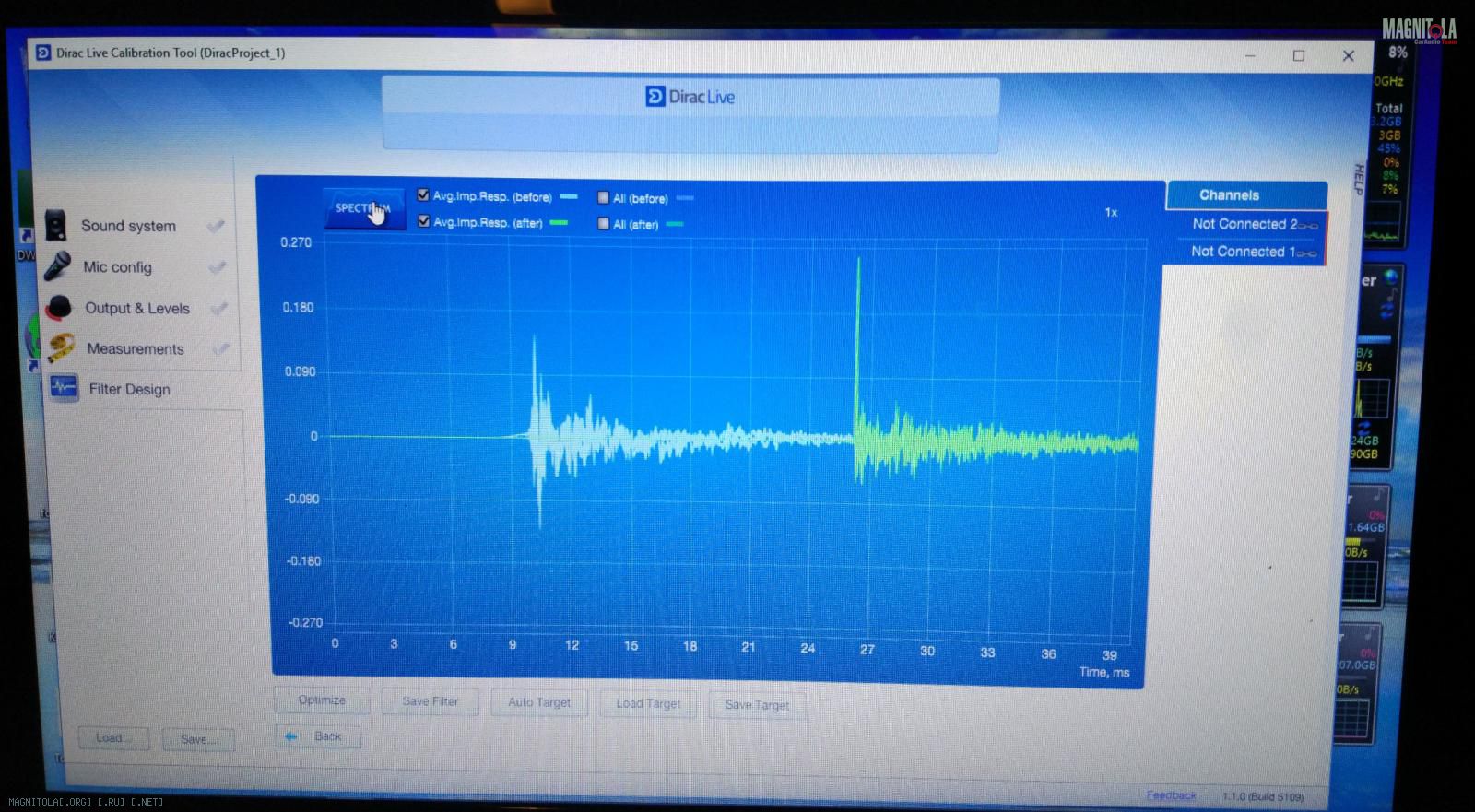Enable the All (before) checkbox
Screen dimensions: 1475x812
click(x=603, y=197)
